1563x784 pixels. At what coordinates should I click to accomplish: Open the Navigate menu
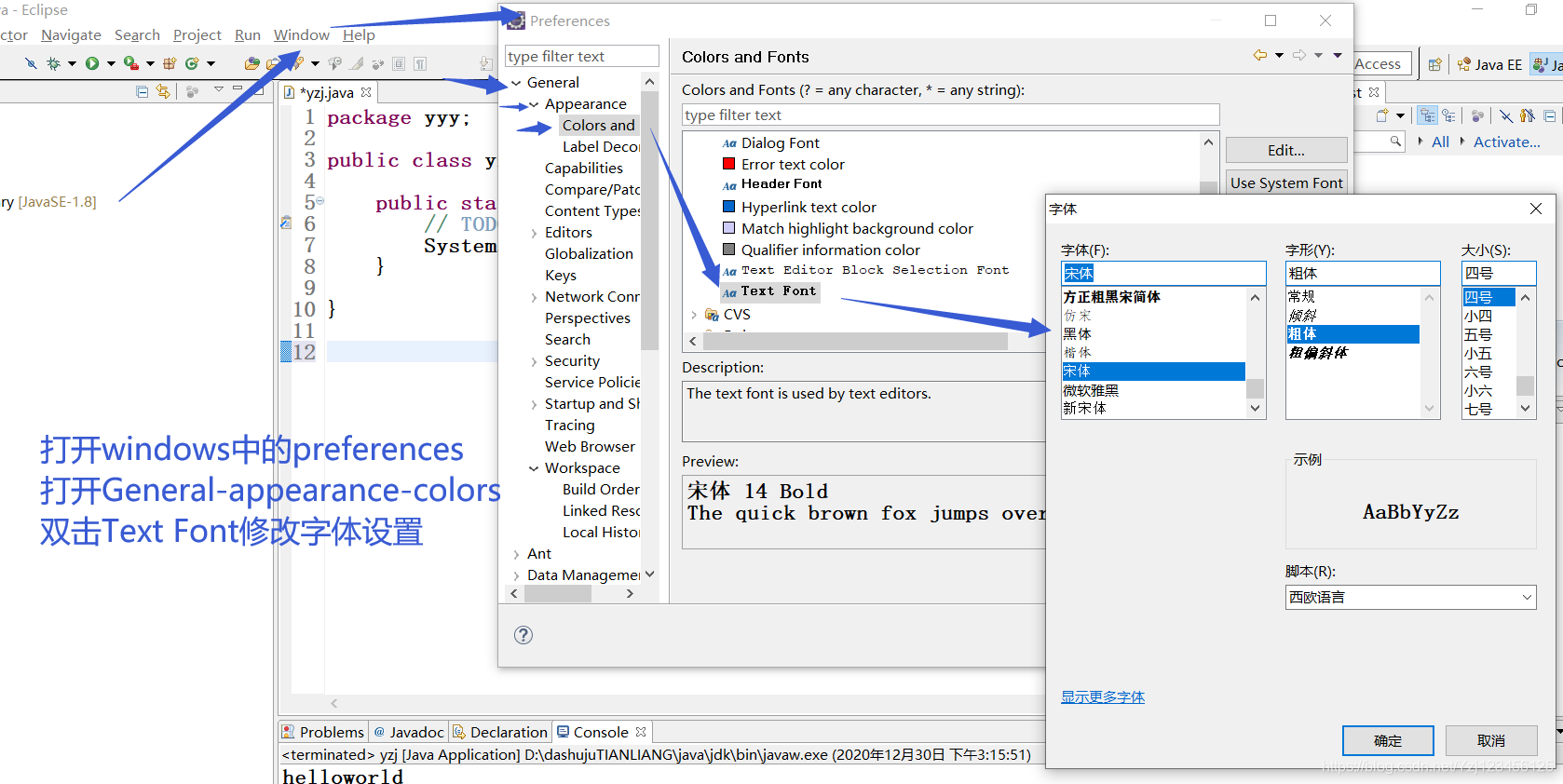coord(71,34)
